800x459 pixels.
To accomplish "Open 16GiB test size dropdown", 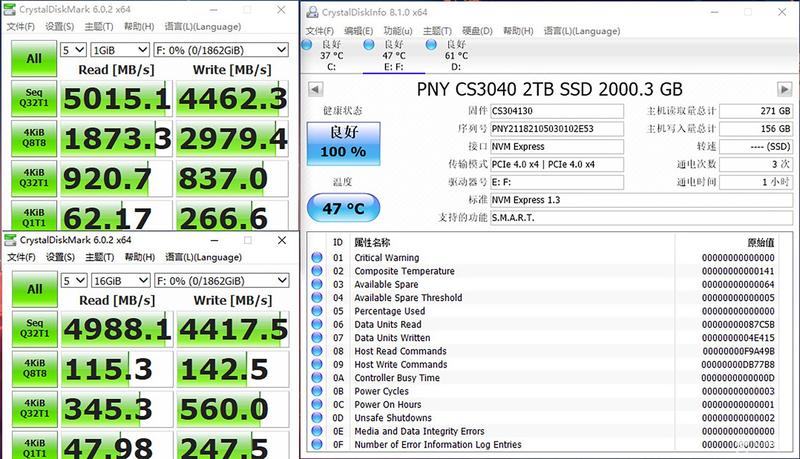I will (120, 280).
